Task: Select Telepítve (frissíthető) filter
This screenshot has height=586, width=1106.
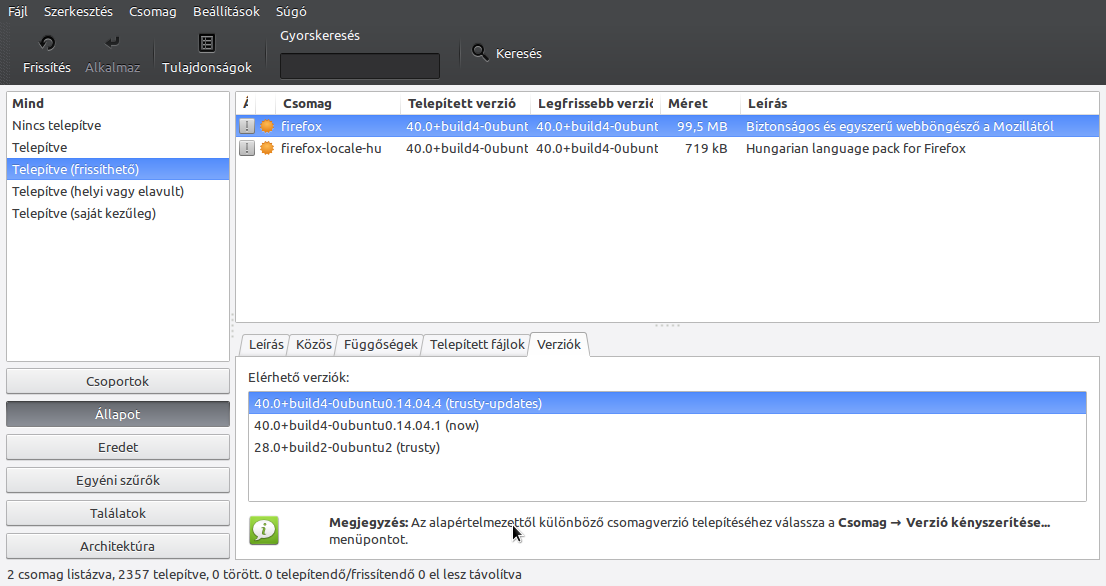Action: click(118, 169)
